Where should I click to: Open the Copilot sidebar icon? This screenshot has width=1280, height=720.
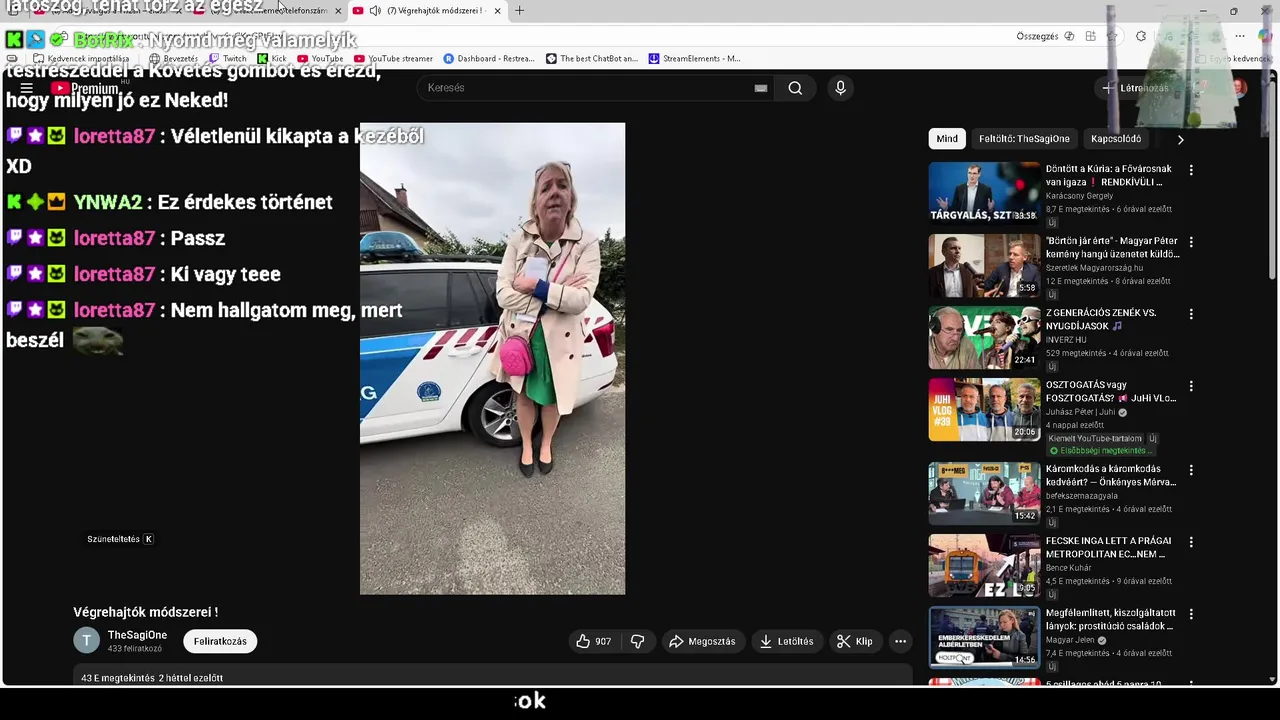[1265, 36]
